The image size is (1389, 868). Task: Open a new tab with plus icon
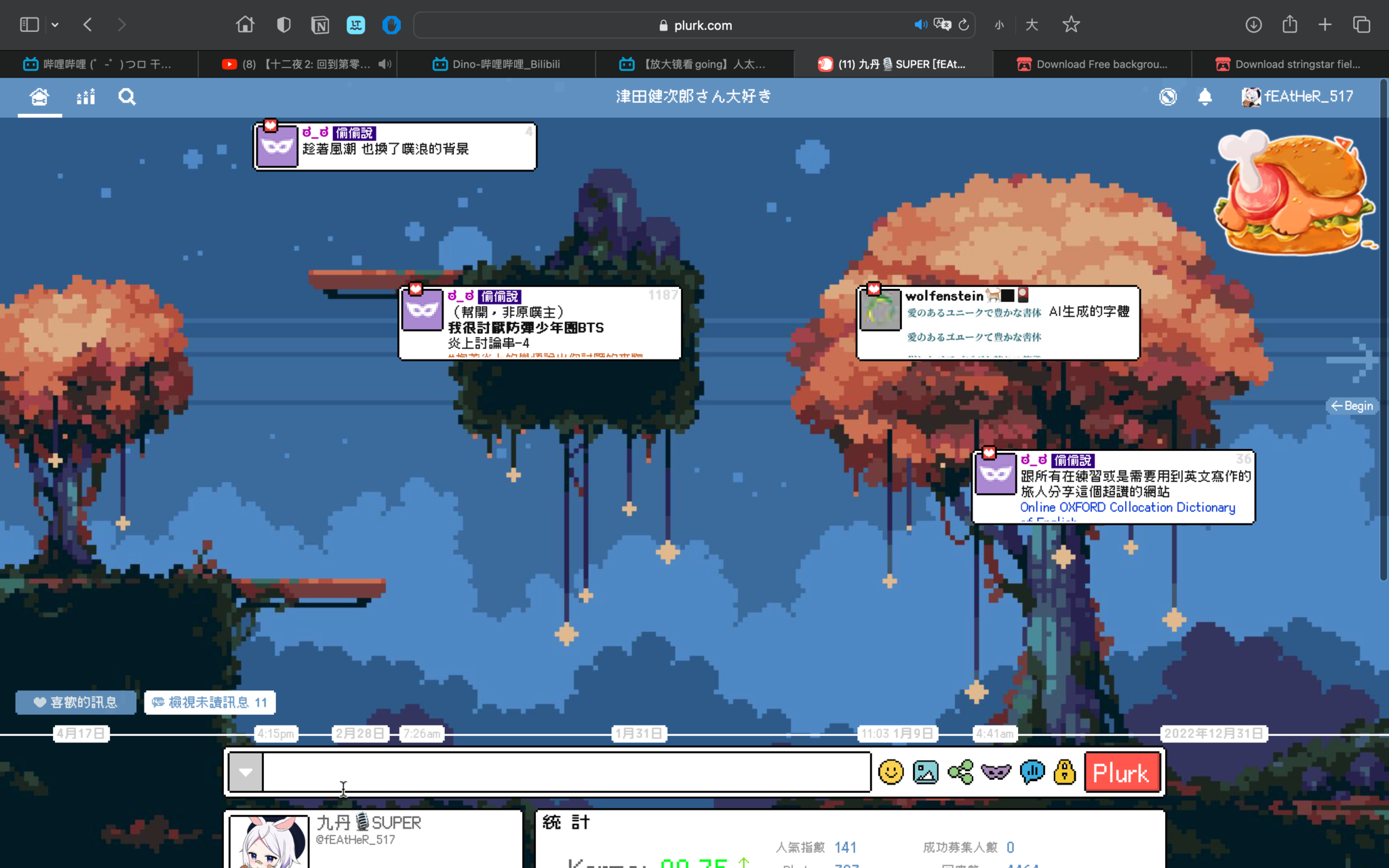1325,24
